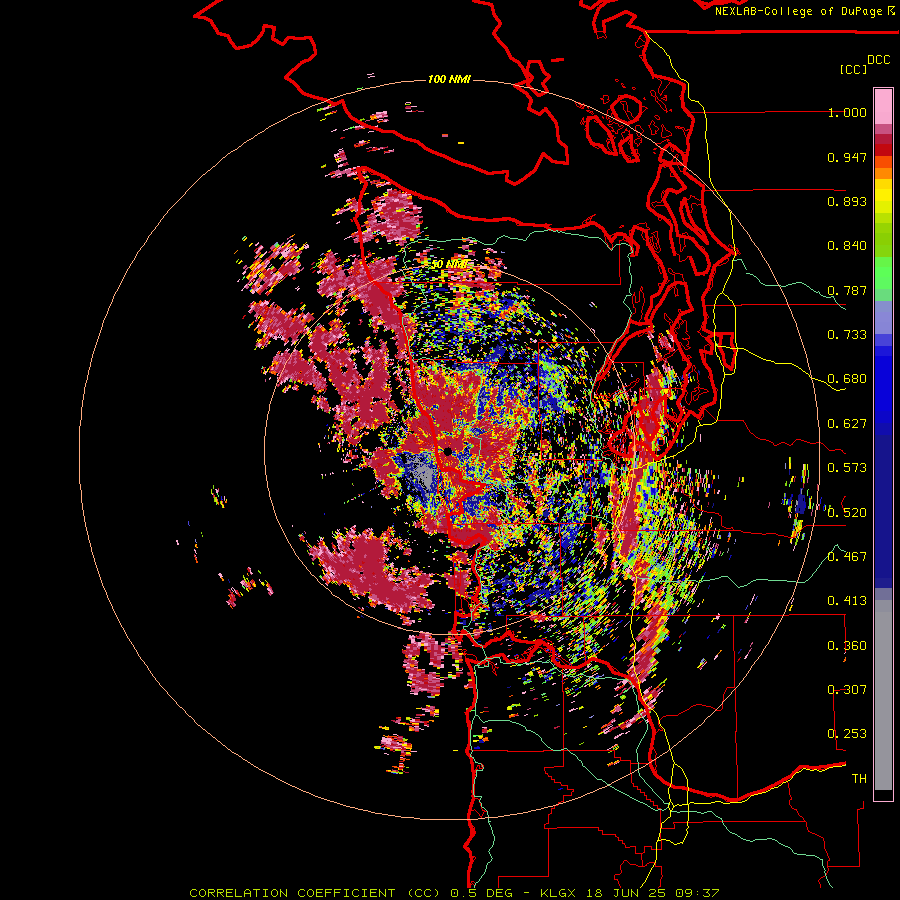The image size is (900, 900).
Task: Select the 0.360 legend value
Action: [x=847, y=645]
